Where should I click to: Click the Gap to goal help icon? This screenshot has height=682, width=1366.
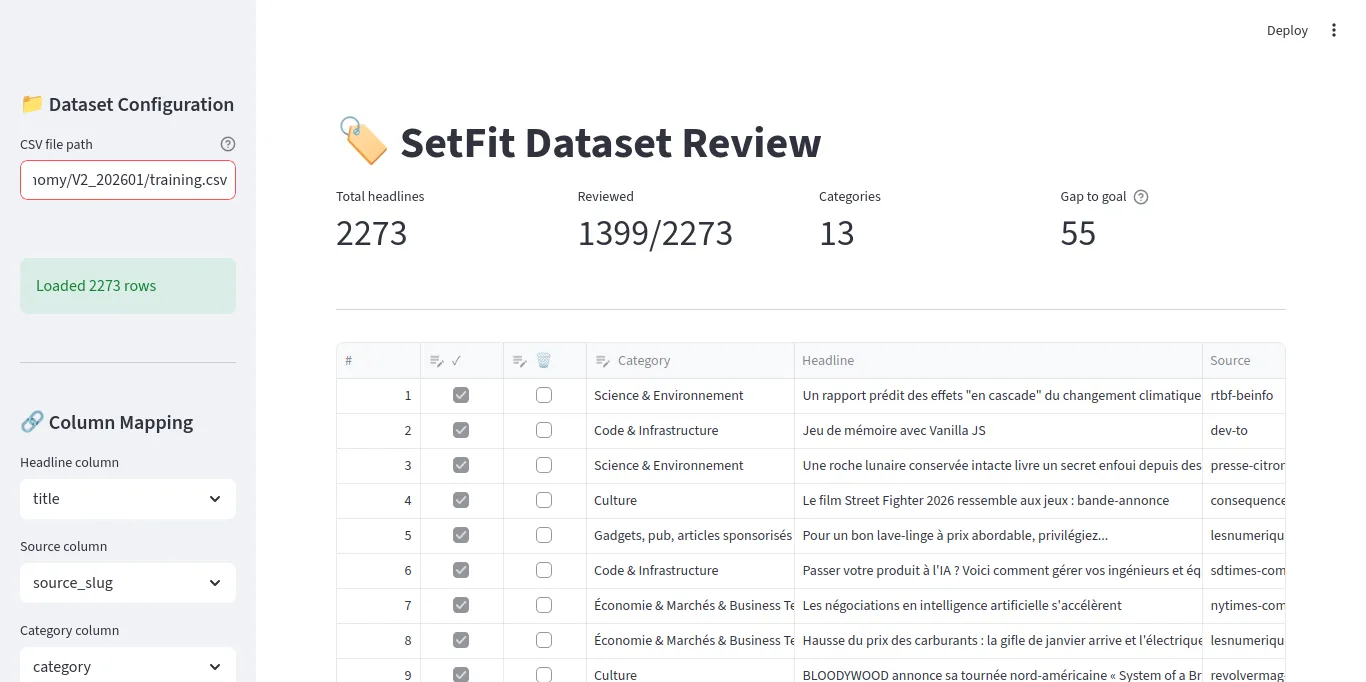(x=1141, y=196)
